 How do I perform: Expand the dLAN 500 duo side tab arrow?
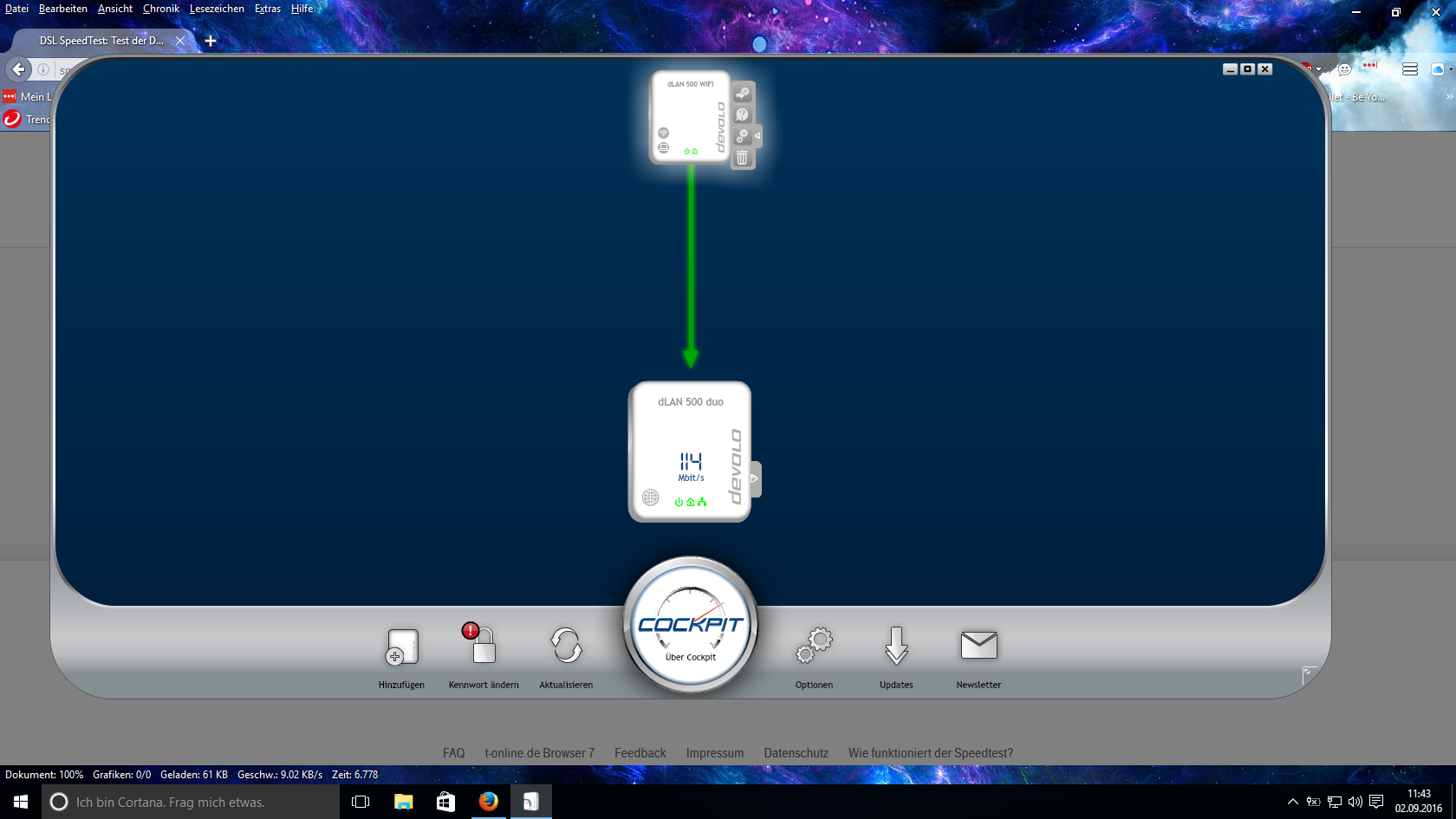point(755,478)
